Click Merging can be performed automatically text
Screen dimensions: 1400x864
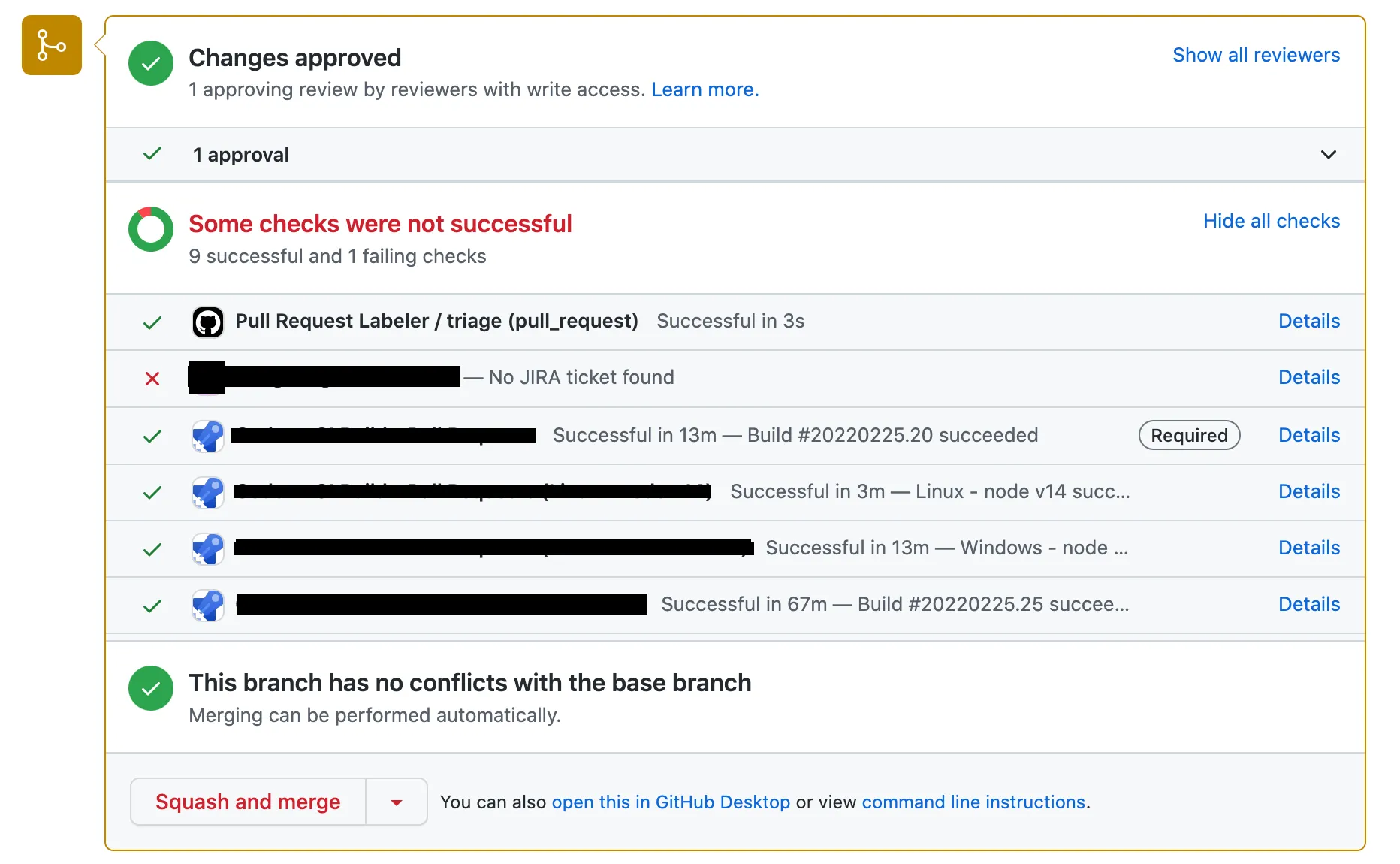coord(375,715)
